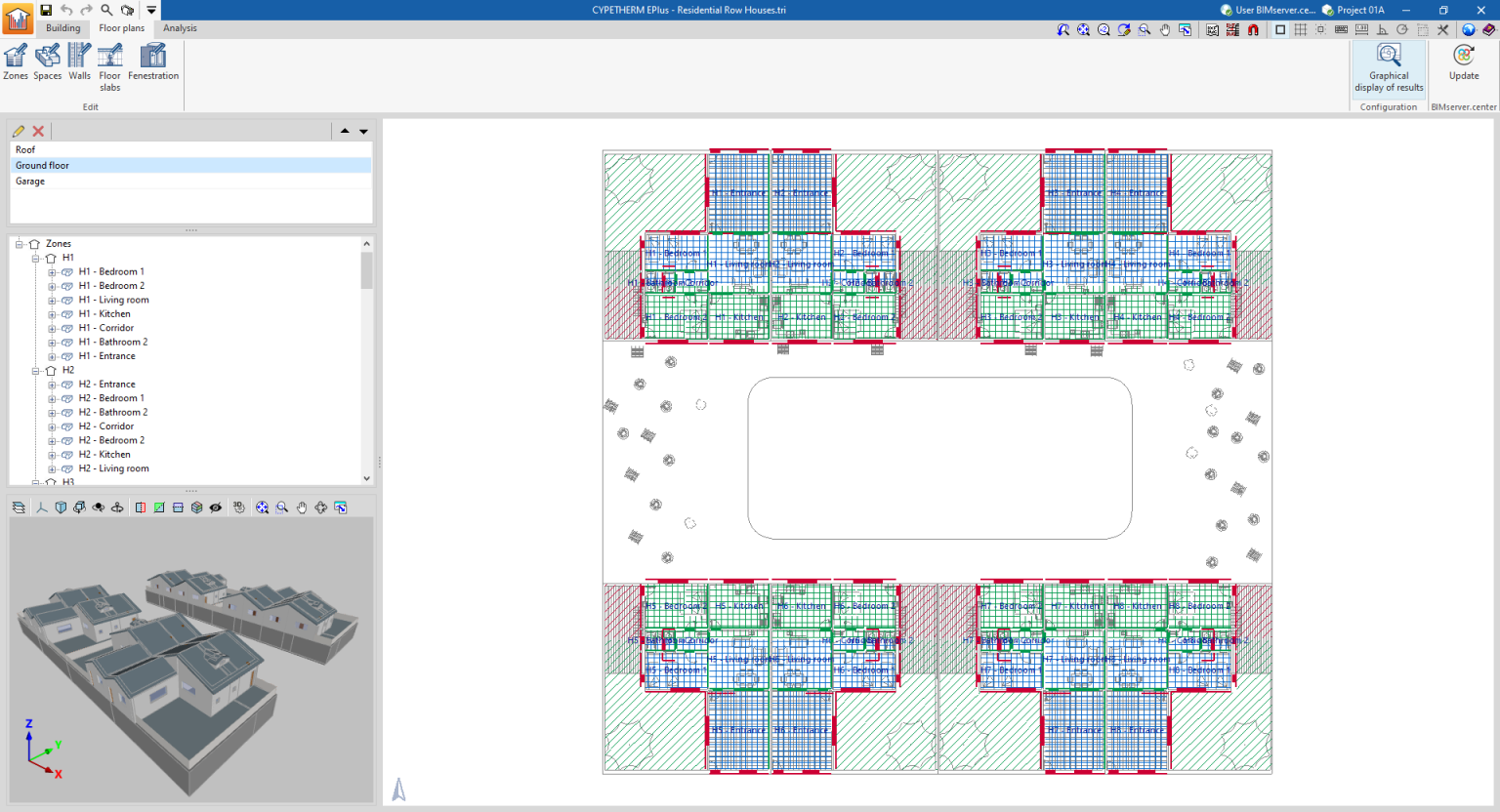Open the 3D settings gear icon
The image size is (1500, 812).
[x=238, y=507]
